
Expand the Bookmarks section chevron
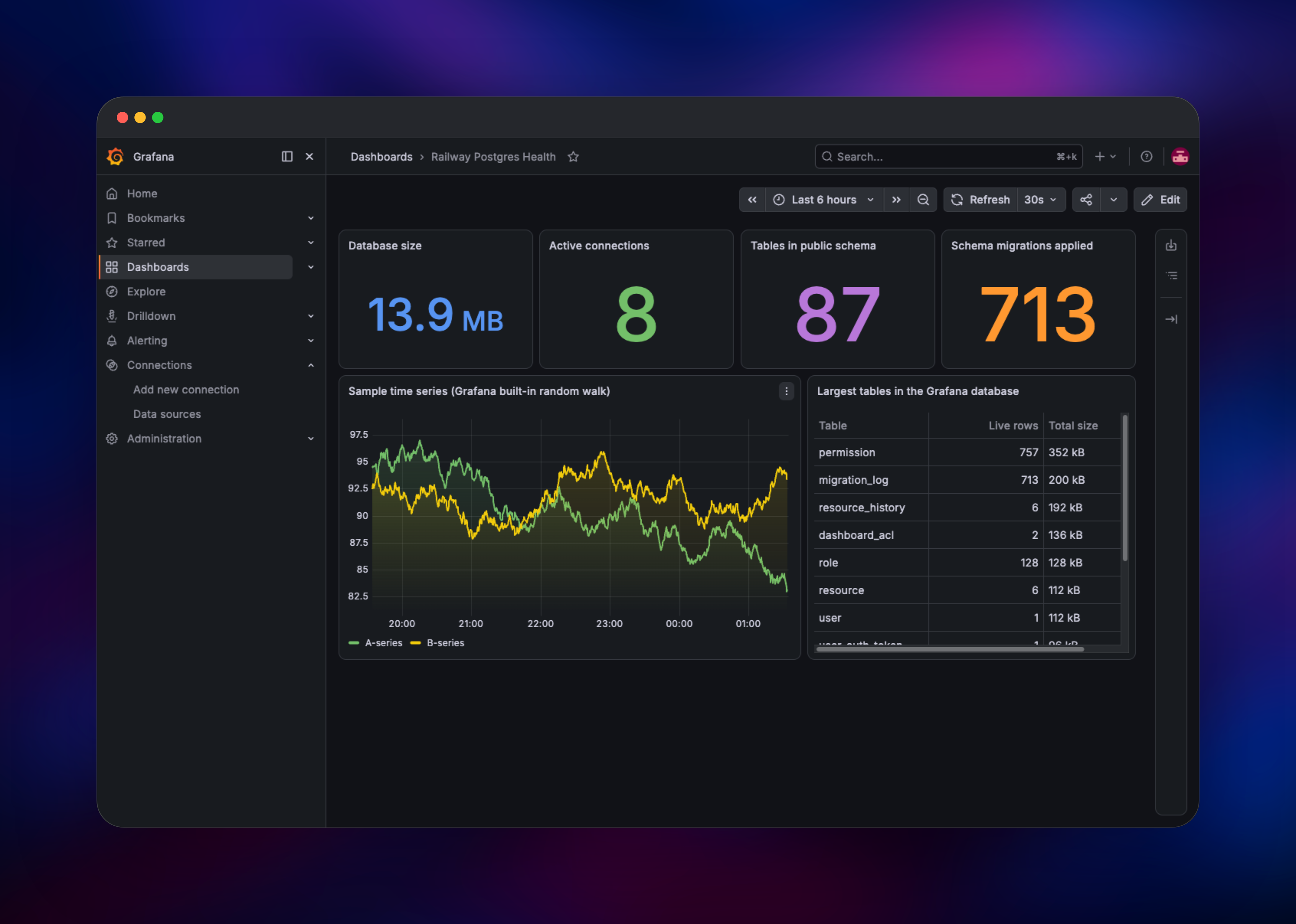tap(311, 218)
